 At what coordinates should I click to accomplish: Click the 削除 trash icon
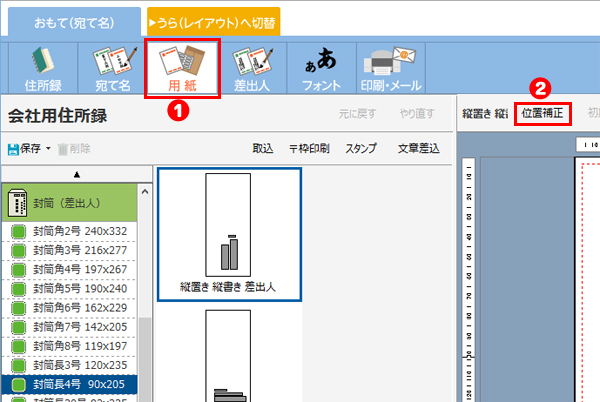point(63,149)
